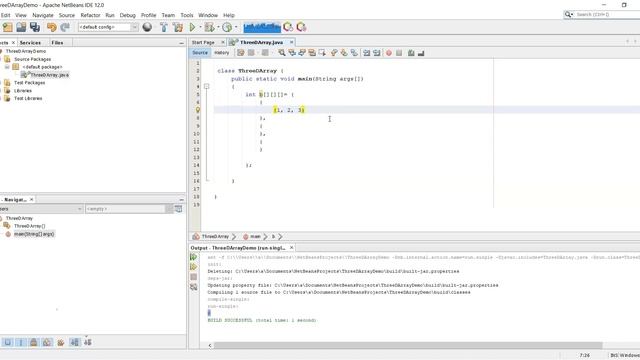
Task: Collapse the default package tree node
Action: pos(7,67)
